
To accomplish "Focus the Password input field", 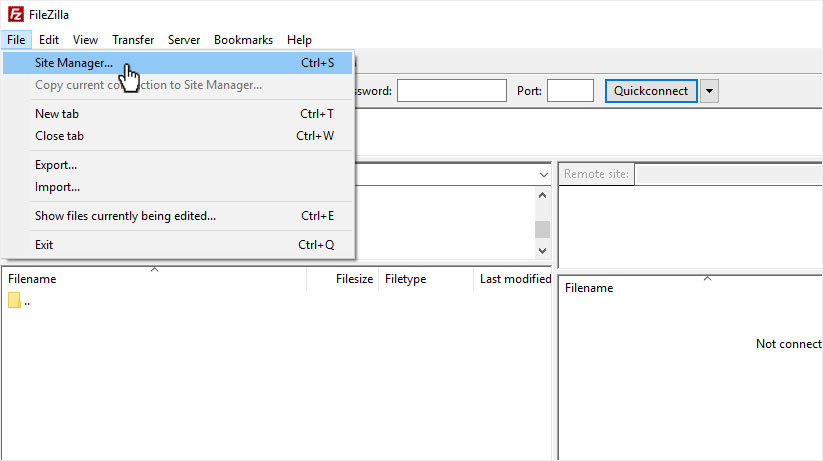I will pos(451,91).
